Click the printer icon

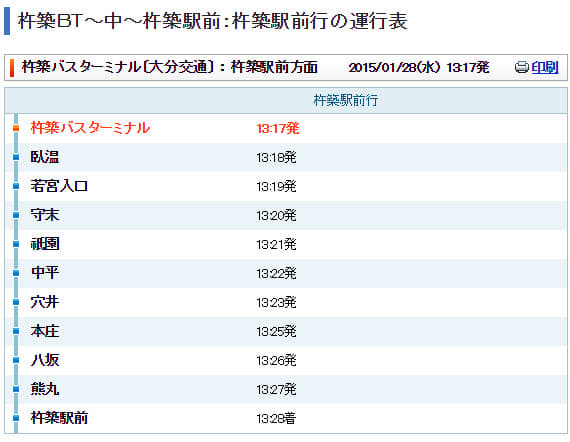point(521,67)
